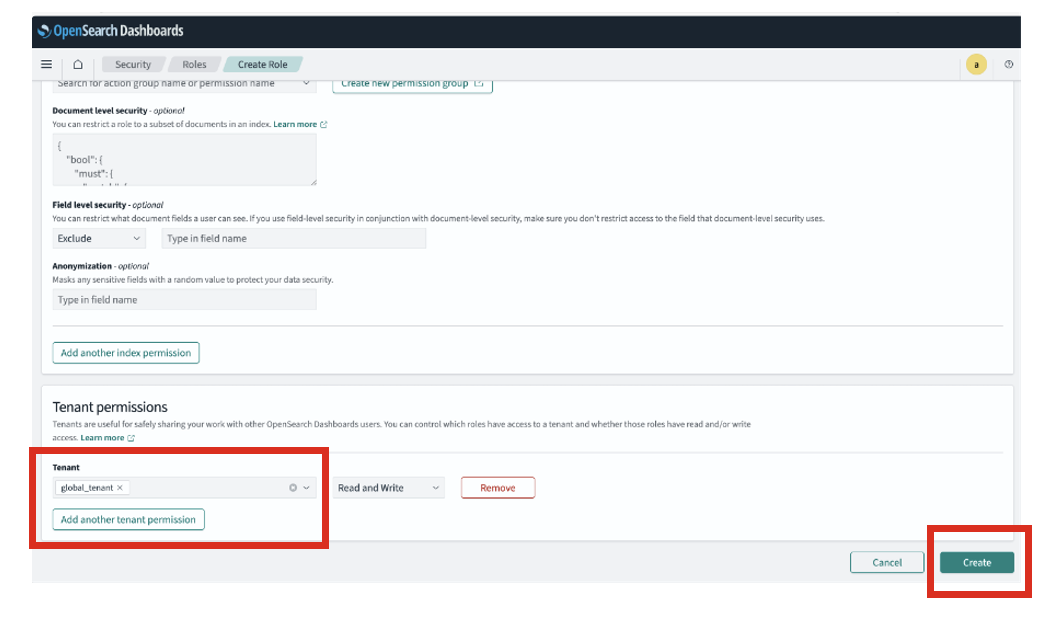Open the Exclude field-level security dropdown
Screen dimensions: 1046x620
(x=100, y=238)
